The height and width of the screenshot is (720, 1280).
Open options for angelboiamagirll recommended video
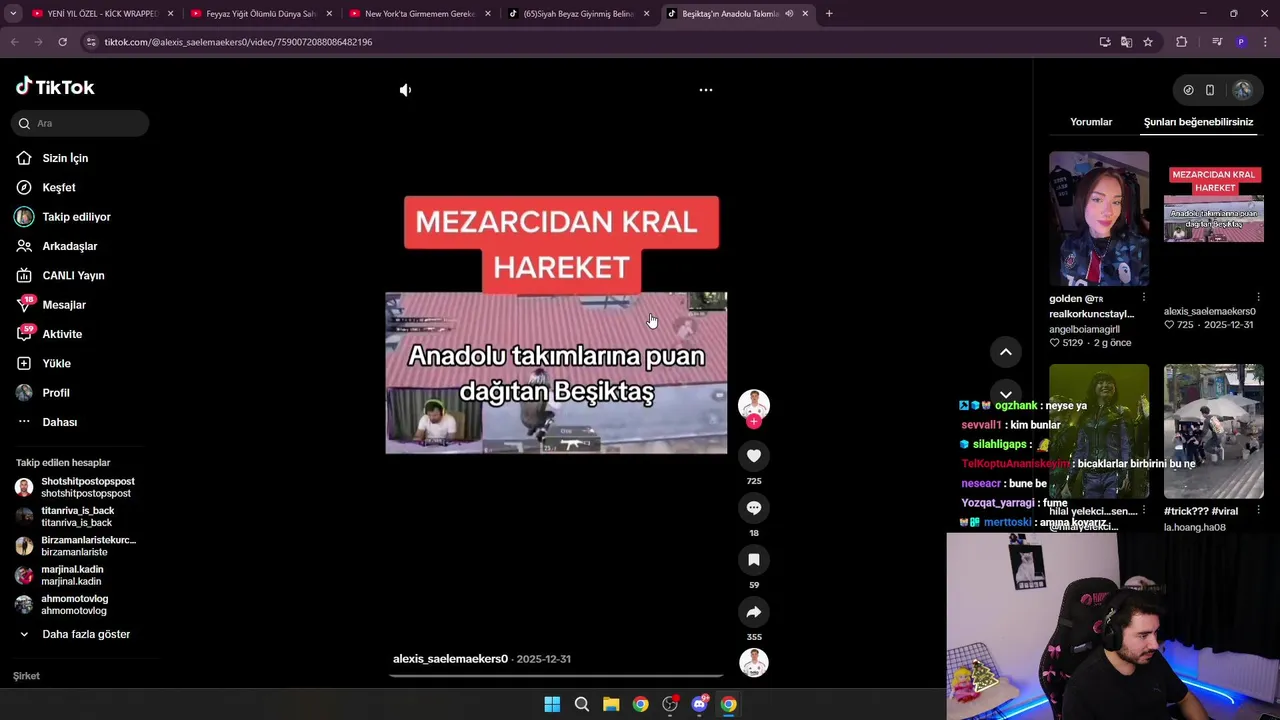[x=1144, y=297]
